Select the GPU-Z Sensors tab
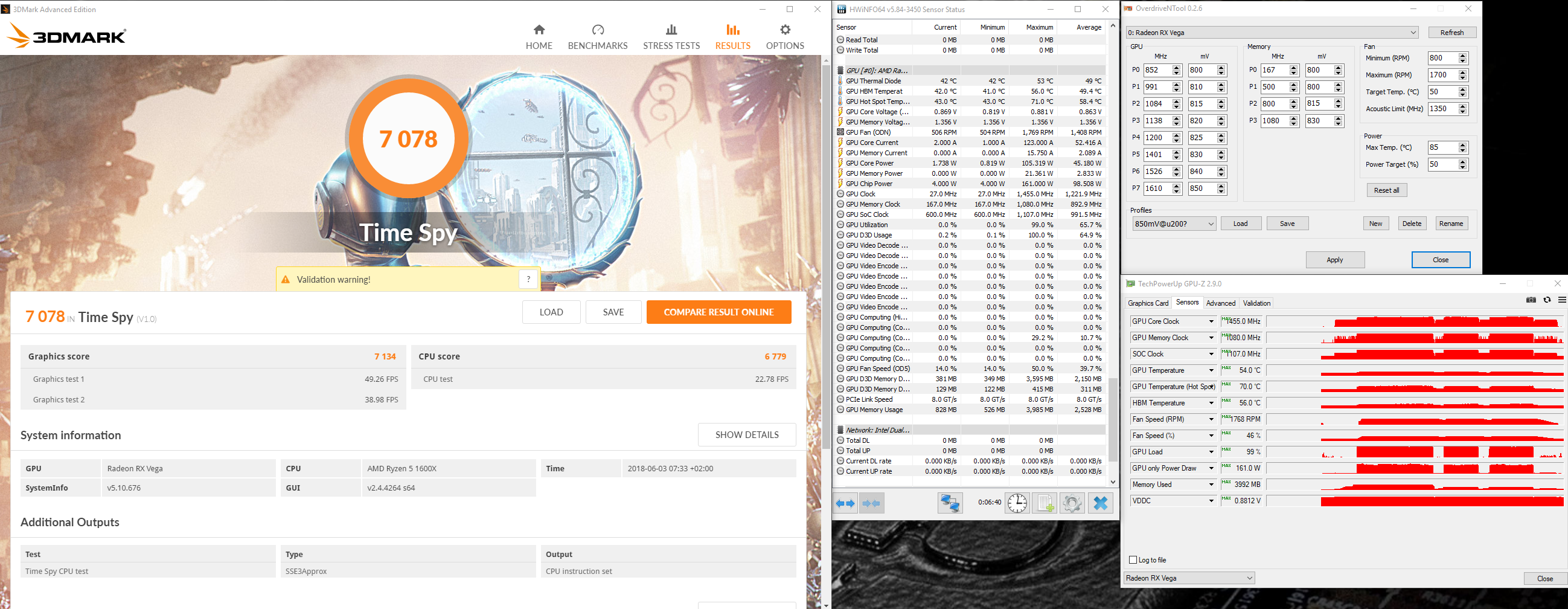1568x609 pixels. click(1187, 303)
